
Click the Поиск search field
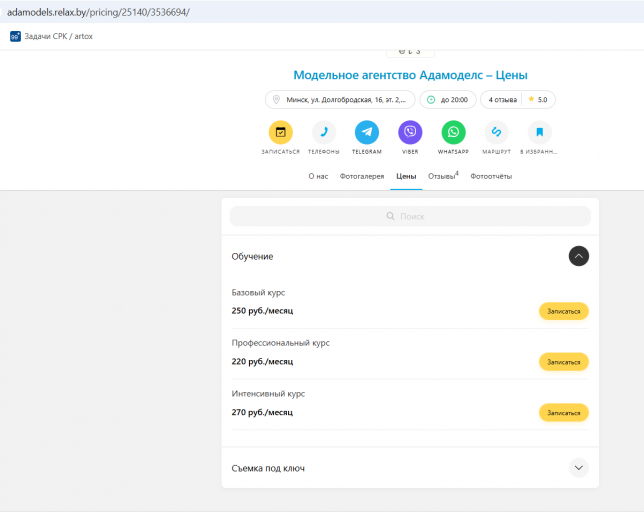click(410, 216)
